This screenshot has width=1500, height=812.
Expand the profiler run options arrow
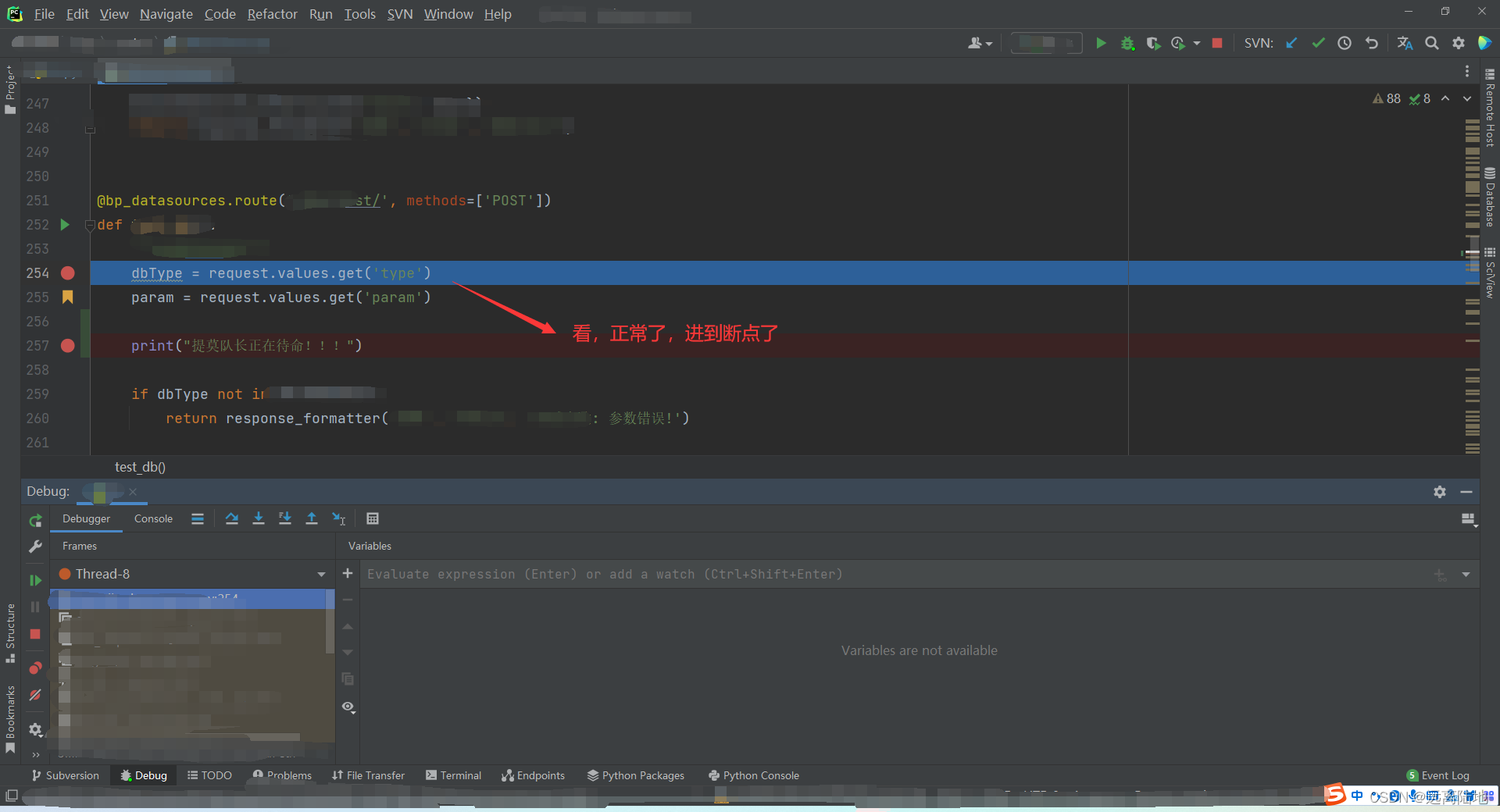click(1197, 44)
